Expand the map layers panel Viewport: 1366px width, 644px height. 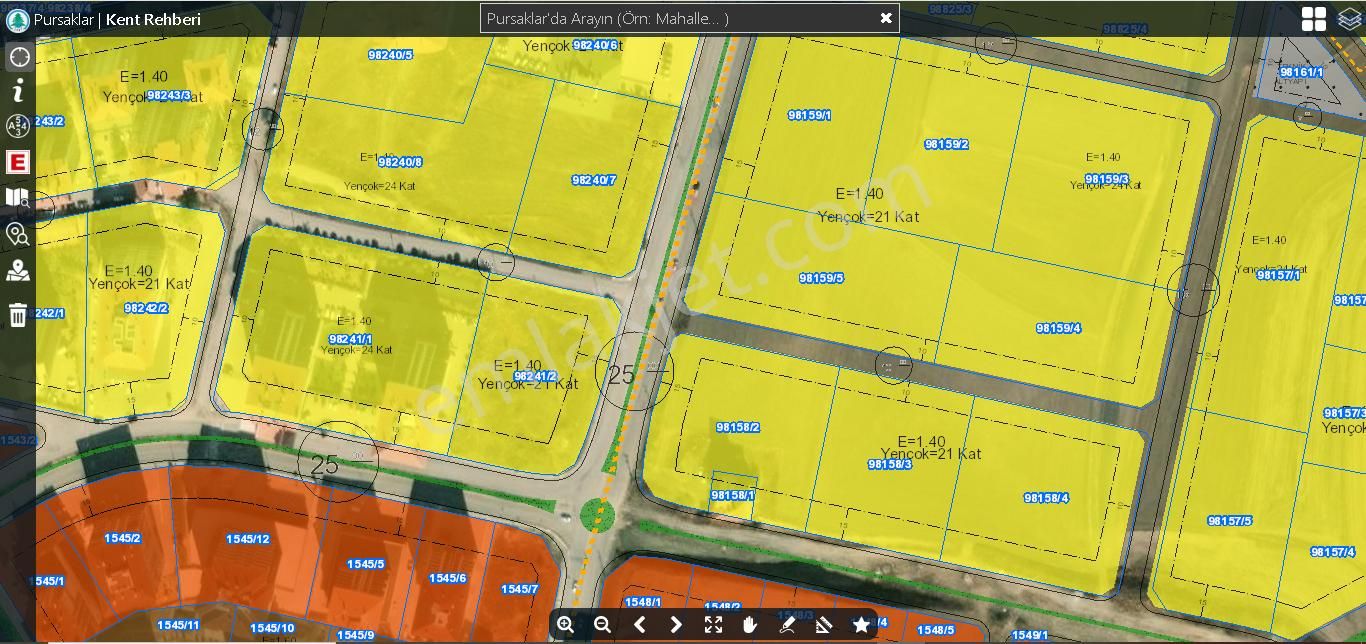coord(1349,19)
